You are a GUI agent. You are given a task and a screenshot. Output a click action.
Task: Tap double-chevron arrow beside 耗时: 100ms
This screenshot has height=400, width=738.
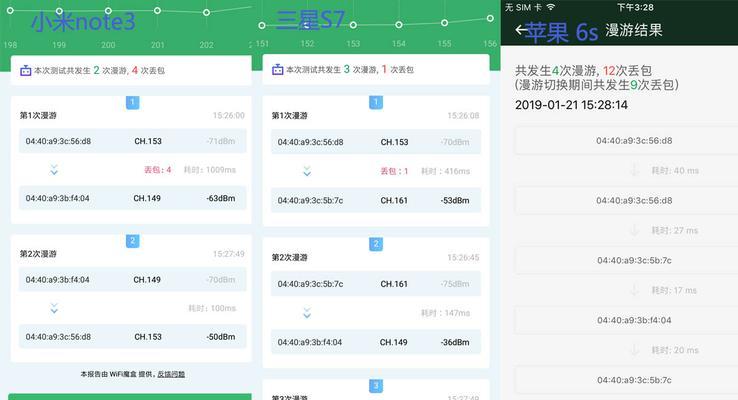tap(54, 308)
